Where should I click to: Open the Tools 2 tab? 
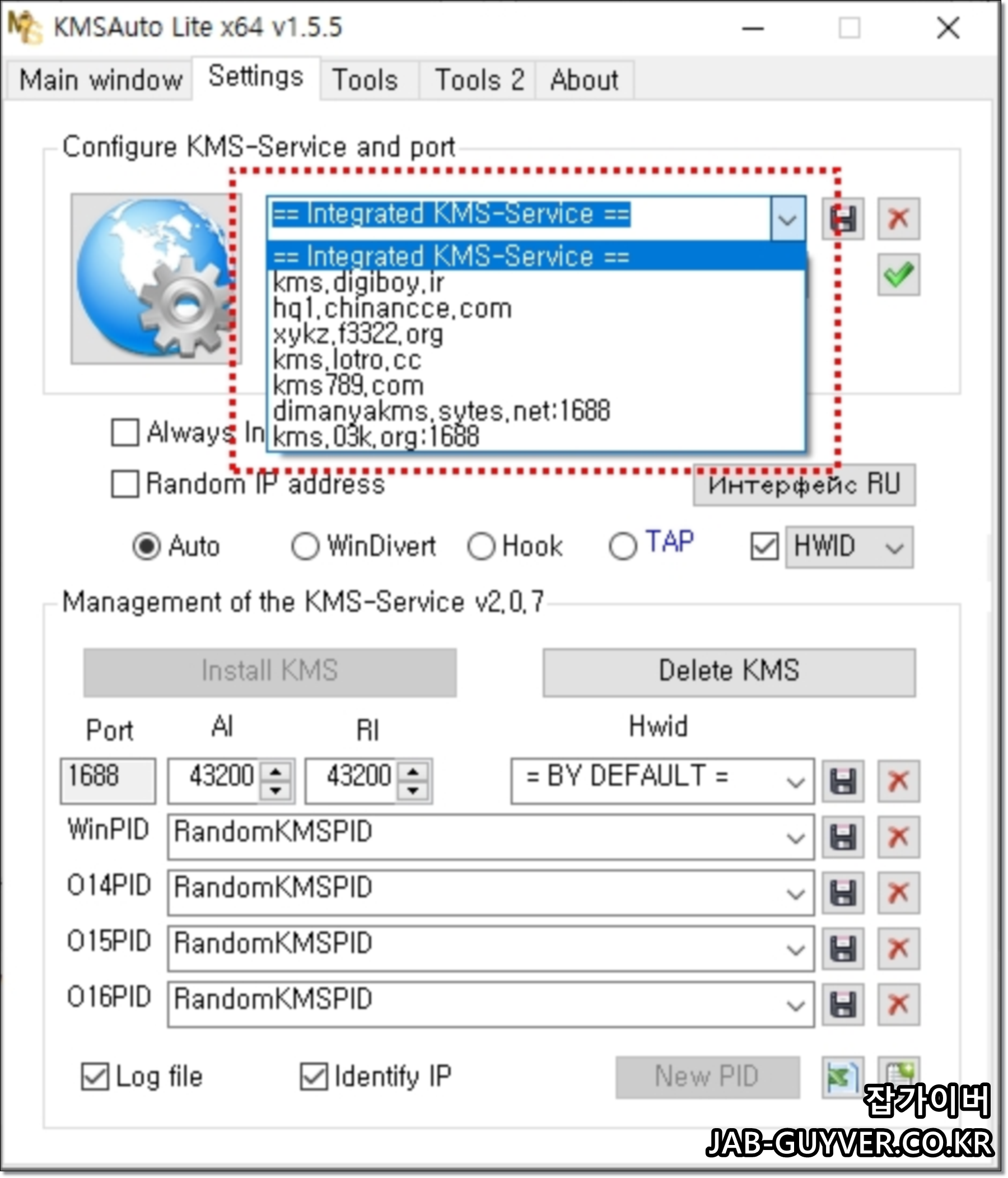pyautogui.click(x=479, y=80)
